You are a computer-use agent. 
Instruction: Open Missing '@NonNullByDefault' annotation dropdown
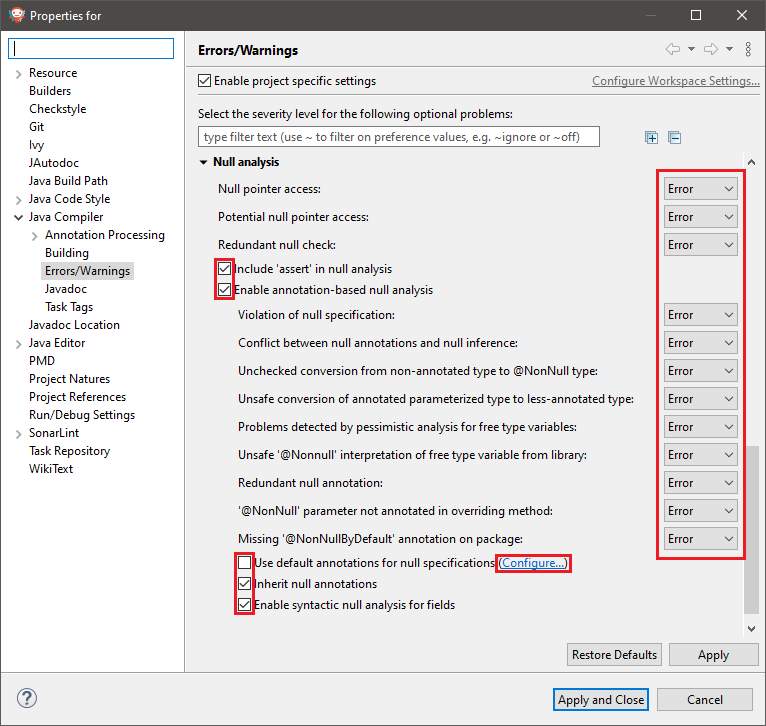click(701, 539)
